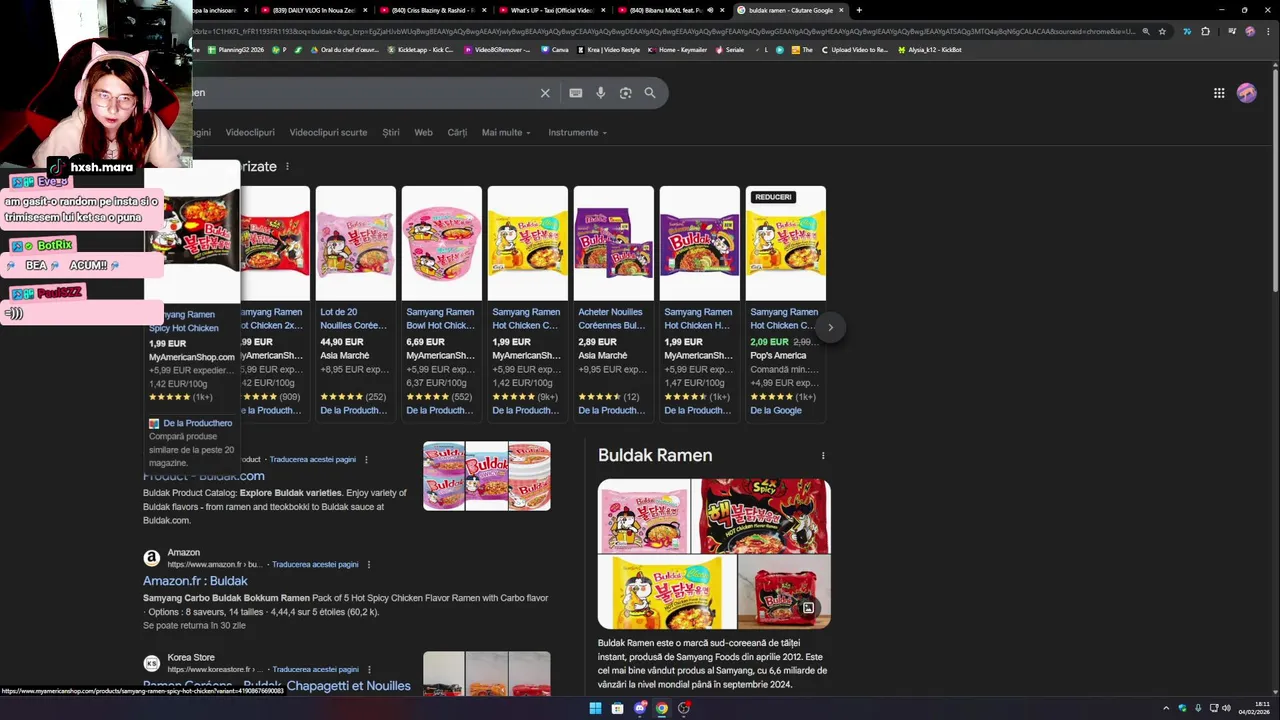Open options menu for the Buldak Ramen panel
Screen dimensions: 1280x720
pyautogui.click(x=823, y=456)
